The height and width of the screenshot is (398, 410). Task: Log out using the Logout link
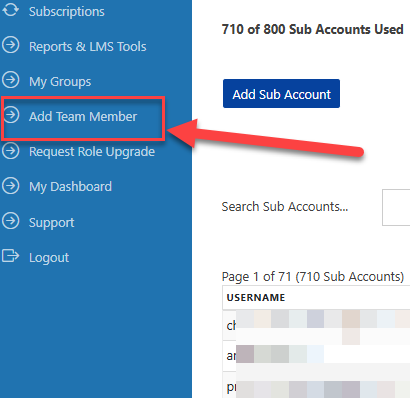(x=49, y=258)
